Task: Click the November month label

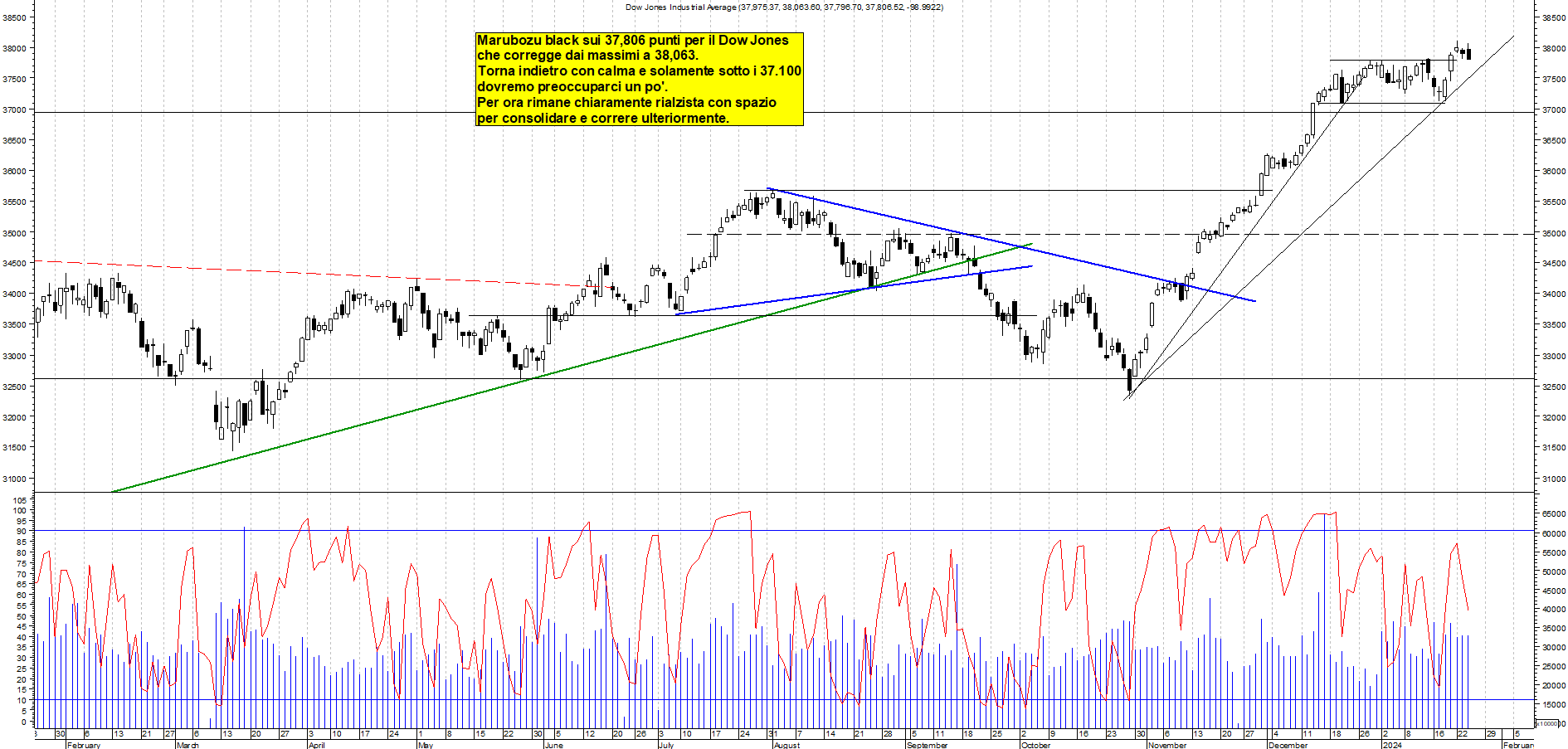Action: click(x=1167, y=745)
